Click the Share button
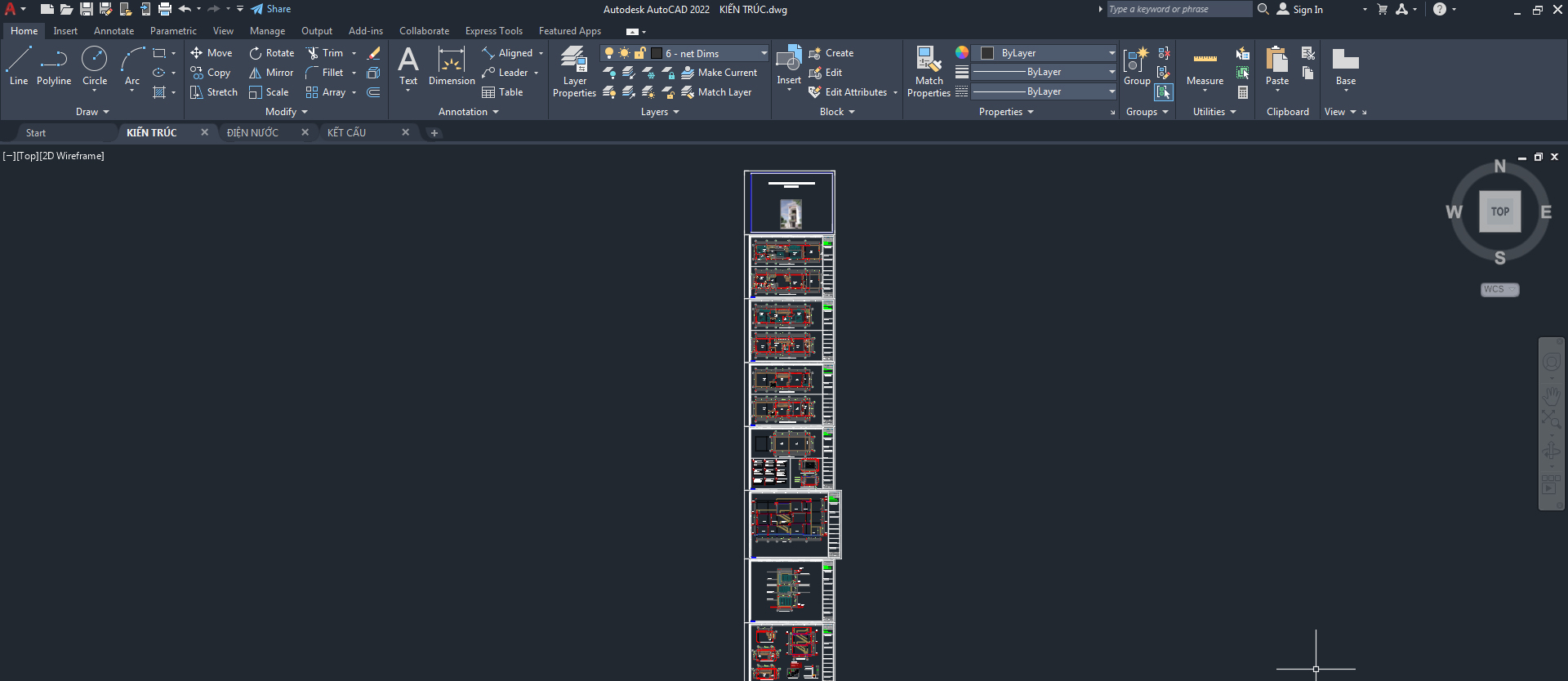Image resolution: width=1568 pixels, height=681 pixels. coord(271,9)
